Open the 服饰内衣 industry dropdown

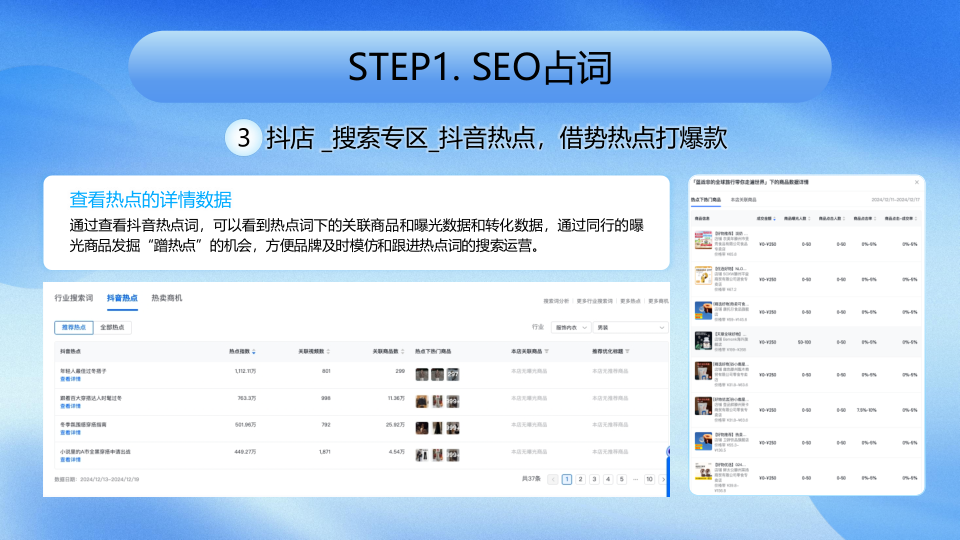point(571,328)
